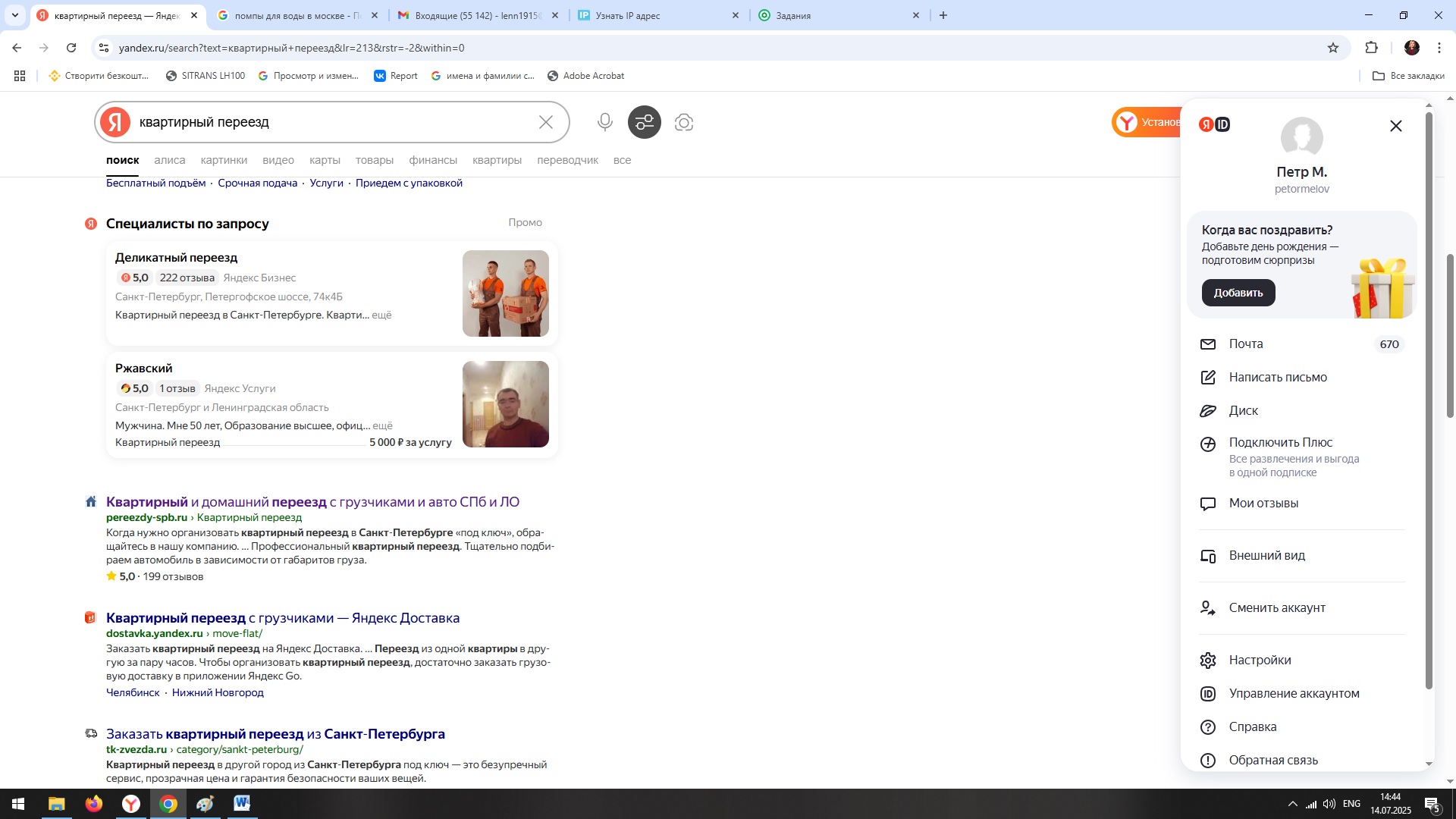Open the Ржавский specialist listing

(143, 369)
